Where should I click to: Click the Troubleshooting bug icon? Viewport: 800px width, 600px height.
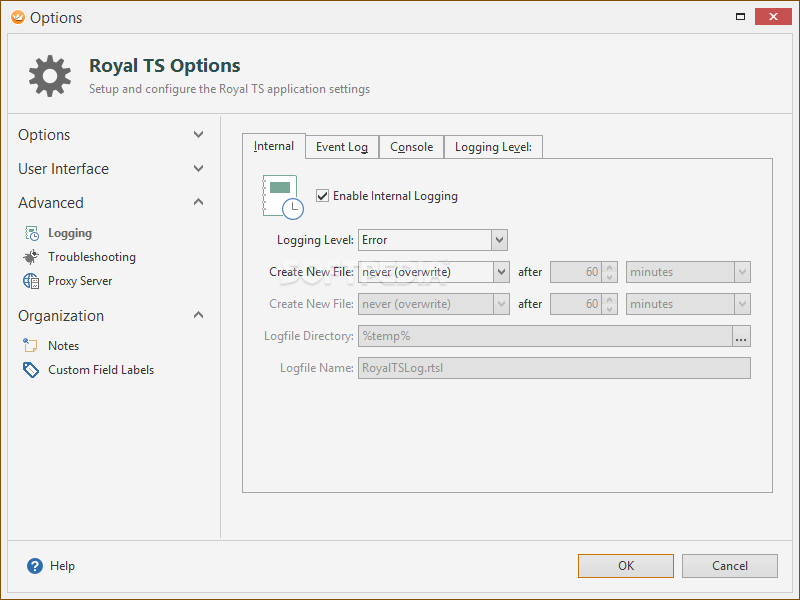tap(31, 257)
